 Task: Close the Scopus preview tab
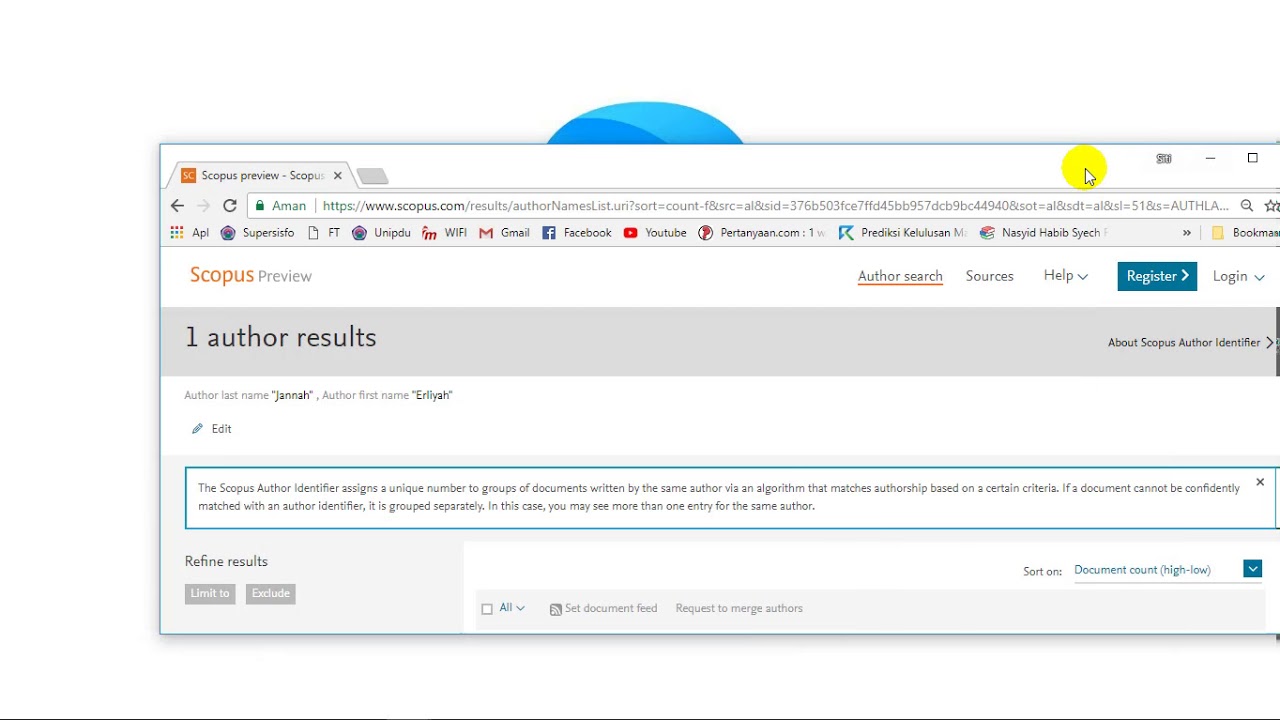point(338,176)
